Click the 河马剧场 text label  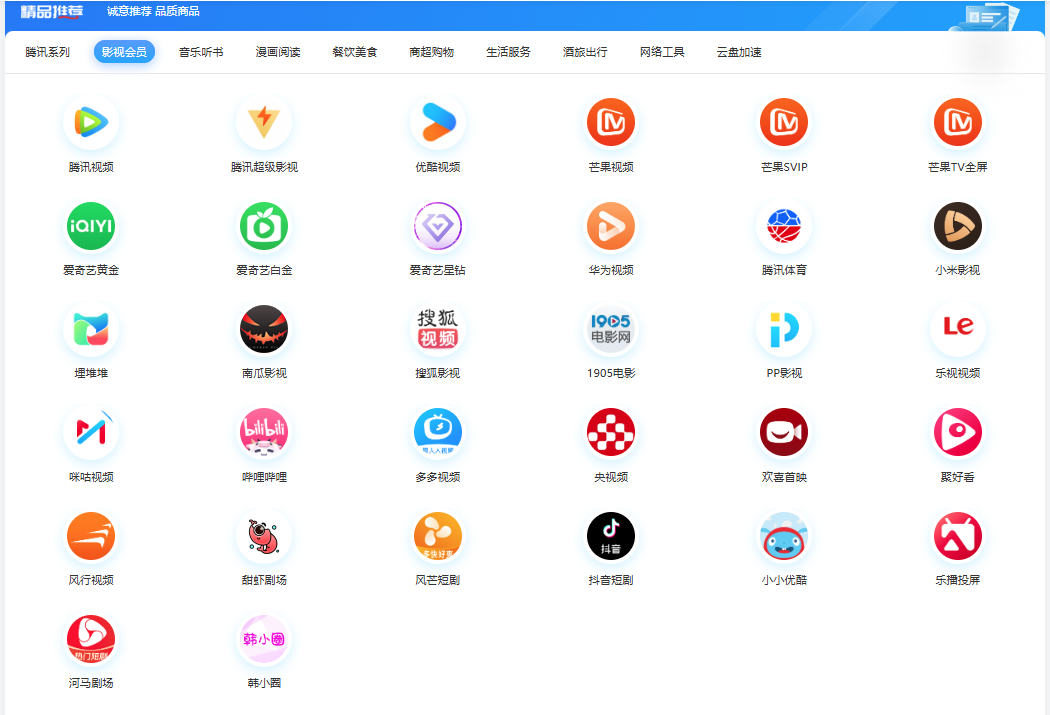coord(91,683)
